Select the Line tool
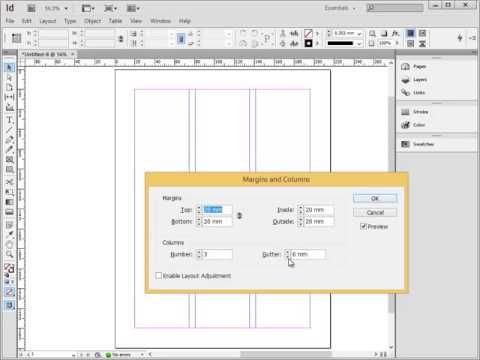Screen dimensions: 480x360 (9, 130)
